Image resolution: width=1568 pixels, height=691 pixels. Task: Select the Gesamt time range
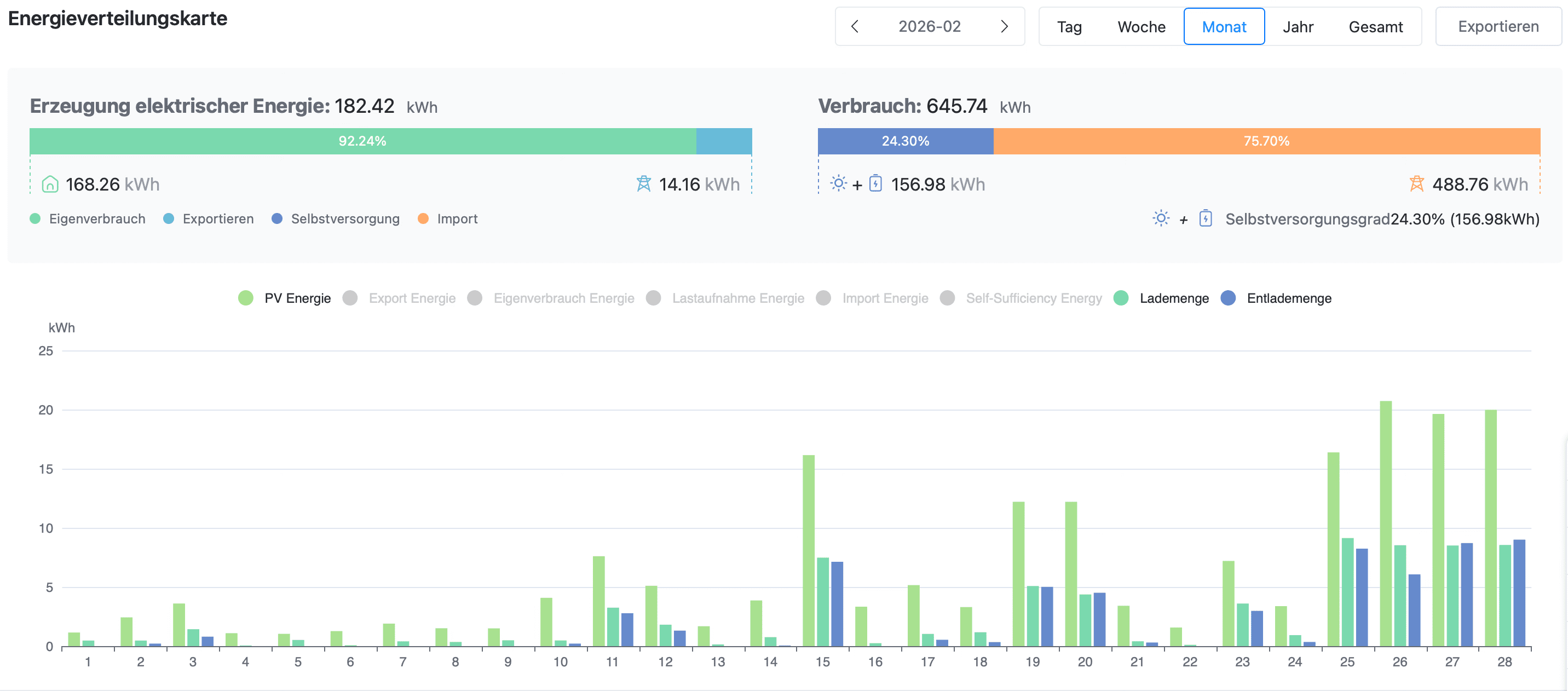coord(1375,27)
